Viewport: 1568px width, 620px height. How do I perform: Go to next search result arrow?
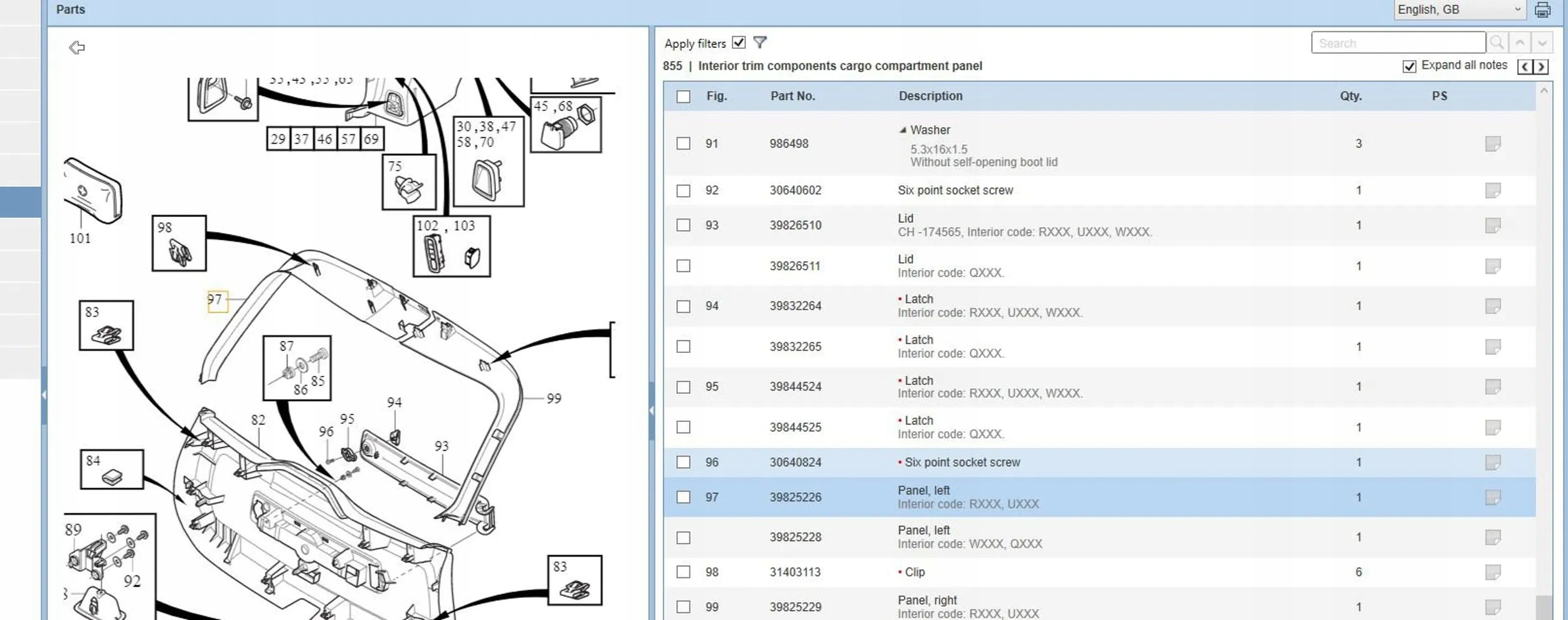1542,43
